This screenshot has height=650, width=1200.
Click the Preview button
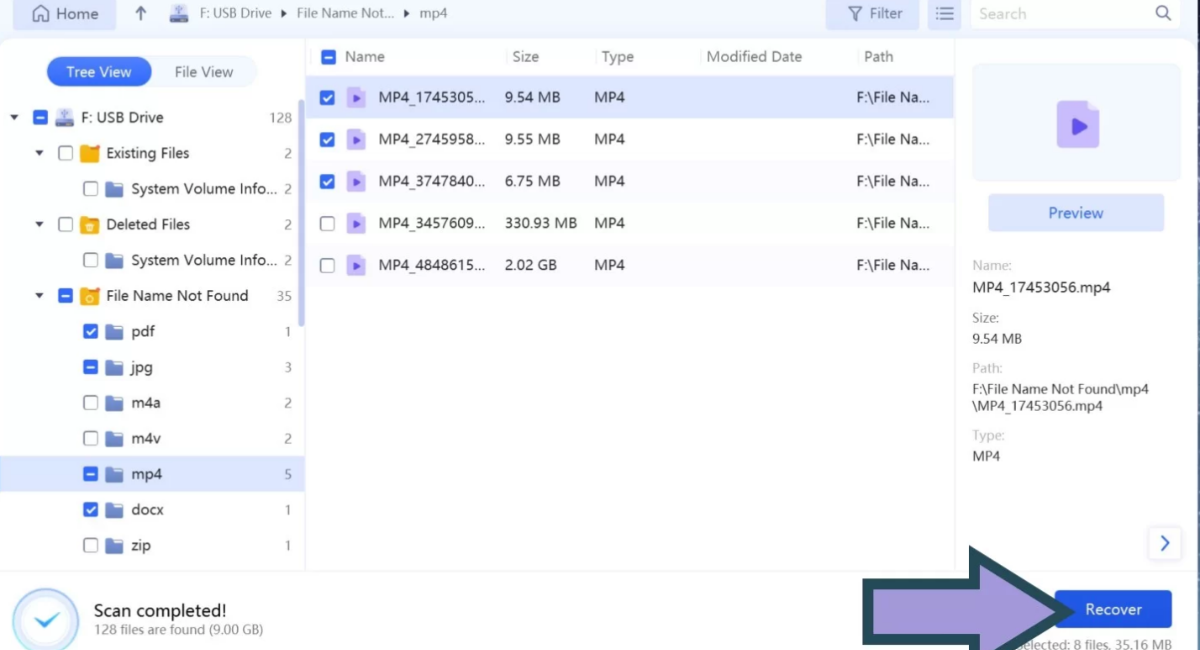tap(1076, 213)
